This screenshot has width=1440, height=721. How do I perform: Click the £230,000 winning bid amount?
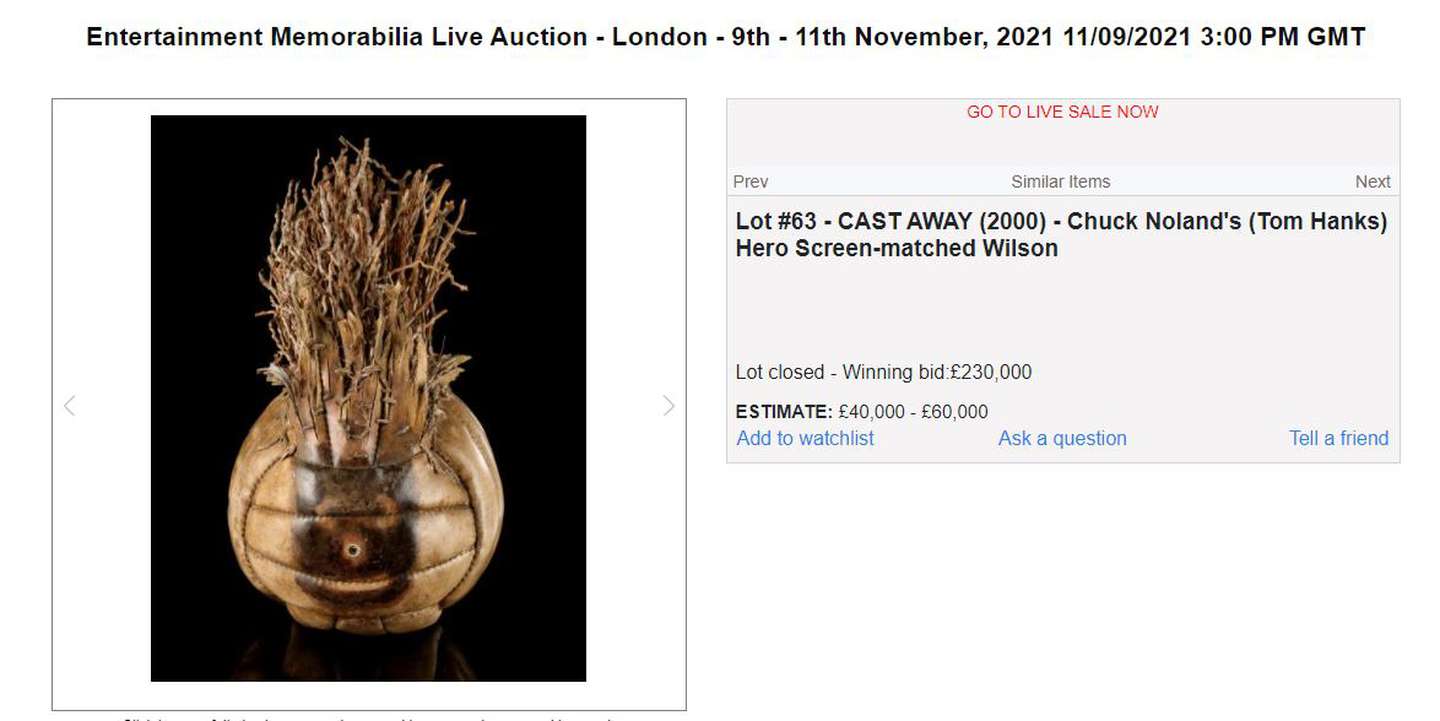coord(991,372)
